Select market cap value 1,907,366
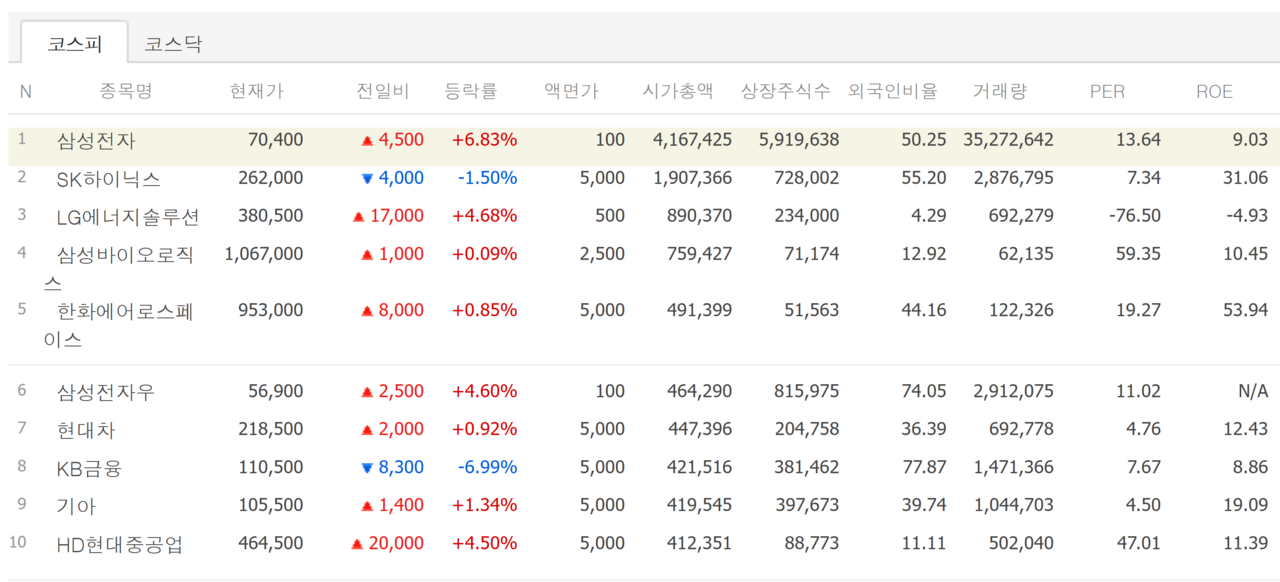 pos(692,178)
